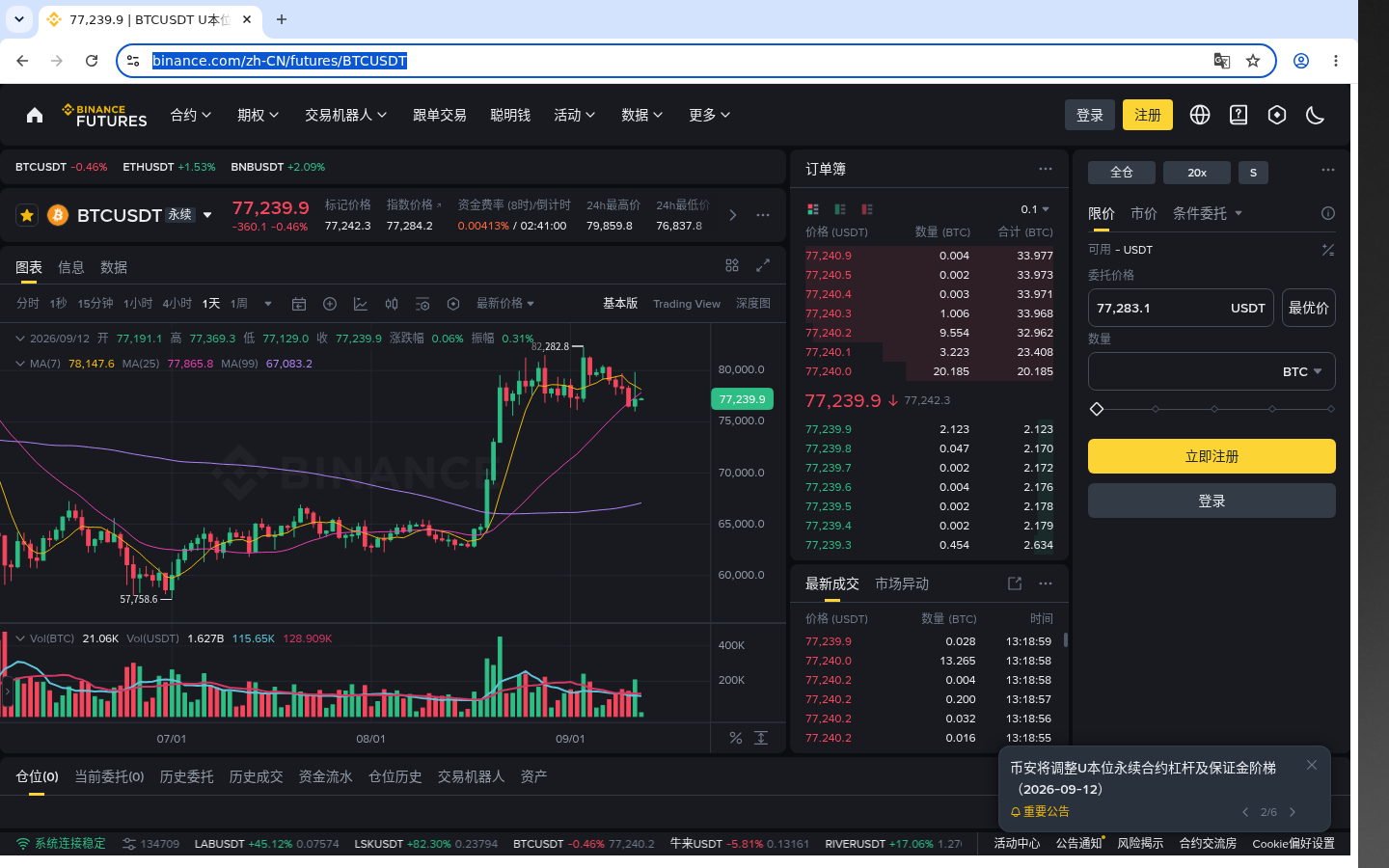Image resolution: width=1389 pixels, height=868 pixels.
Task: Open the 数据 nav dropdown
Action: coord(642,115)
